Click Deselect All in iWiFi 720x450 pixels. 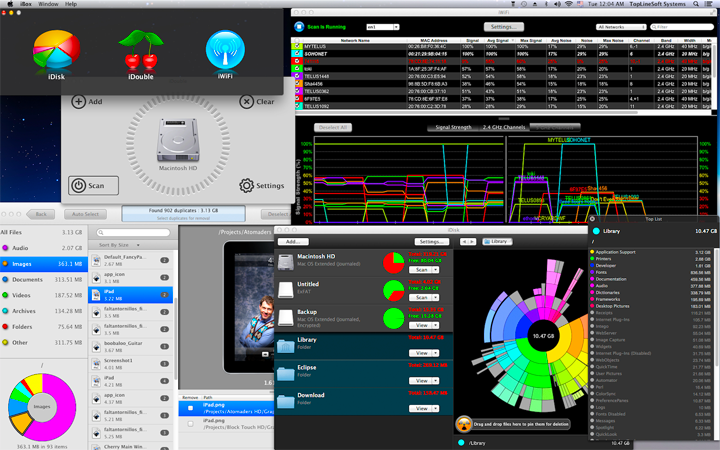(x=333, y=127)
